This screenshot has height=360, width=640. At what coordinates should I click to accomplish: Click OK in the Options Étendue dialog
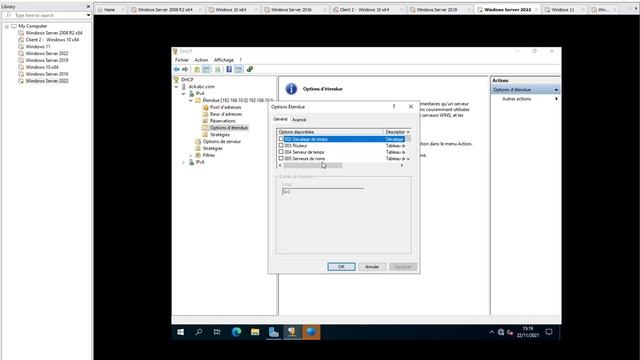pos(341,267)
